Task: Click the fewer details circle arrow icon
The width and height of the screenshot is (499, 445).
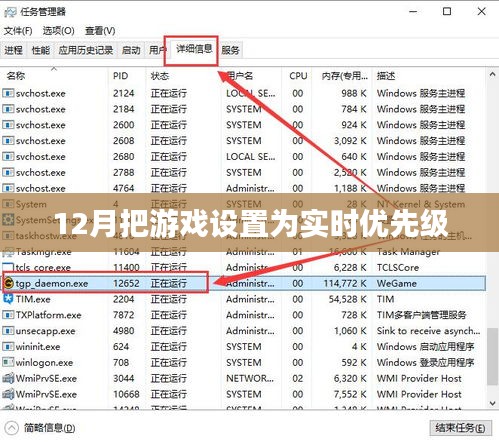Action: 12,428
